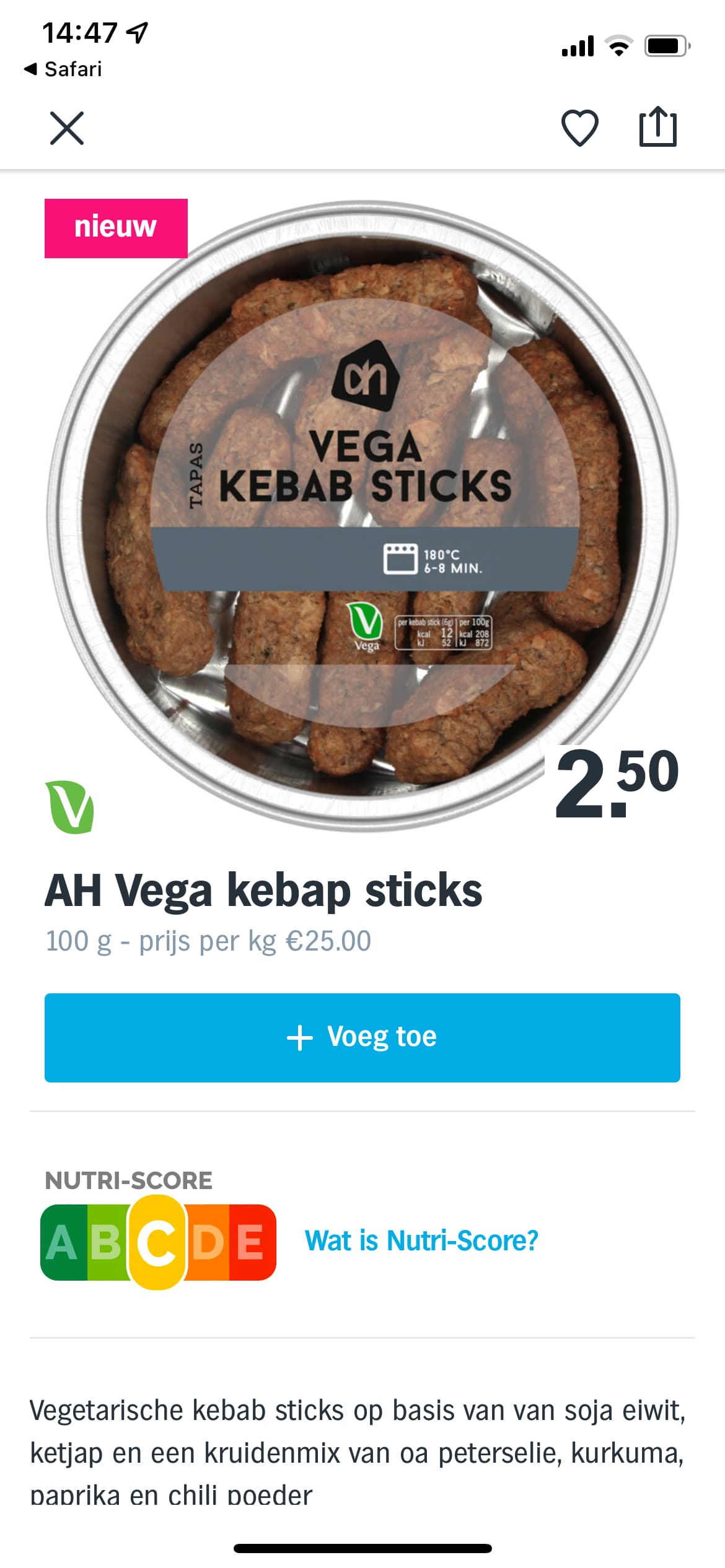Tap the Nutri-Score E red segment
The image size is (725, 1568).
click(x=252, y=1242)
